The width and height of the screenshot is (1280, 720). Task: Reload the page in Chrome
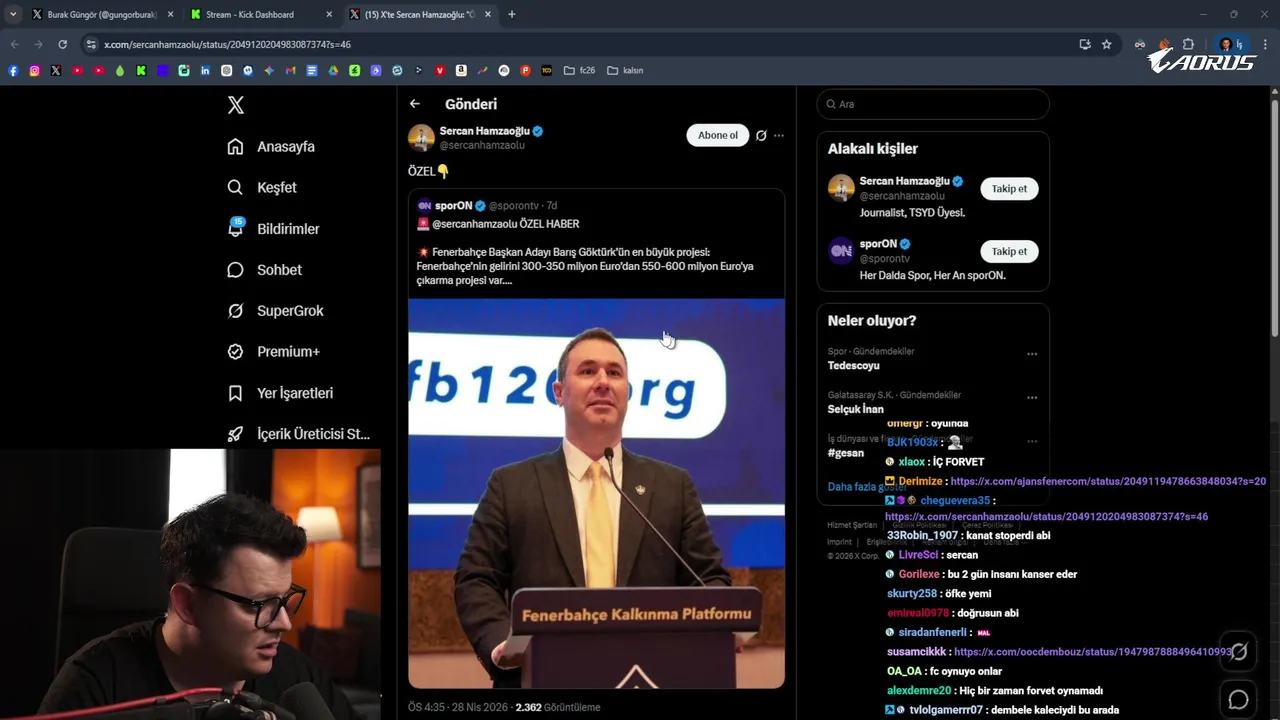(62, 45)
